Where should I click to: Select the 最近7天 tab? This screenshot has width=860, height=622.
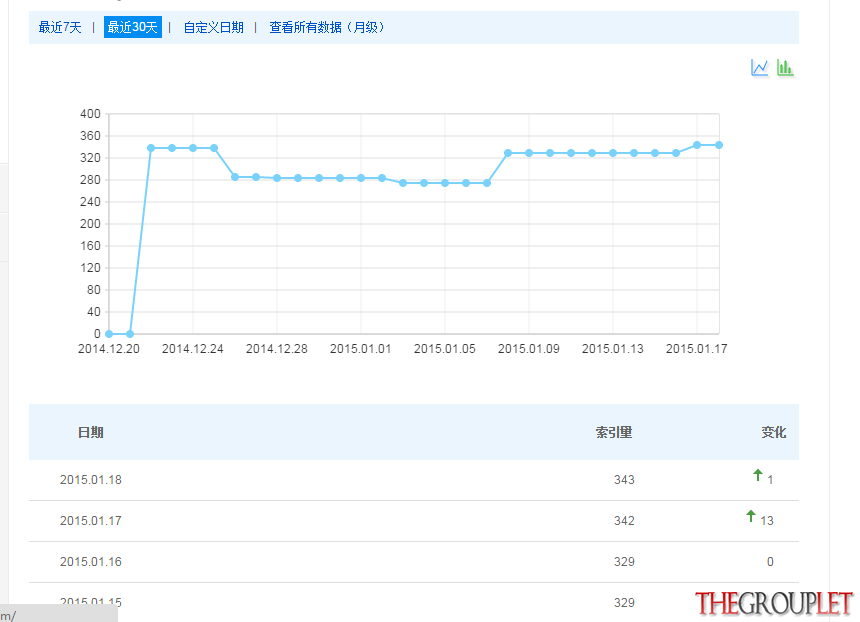60,27
